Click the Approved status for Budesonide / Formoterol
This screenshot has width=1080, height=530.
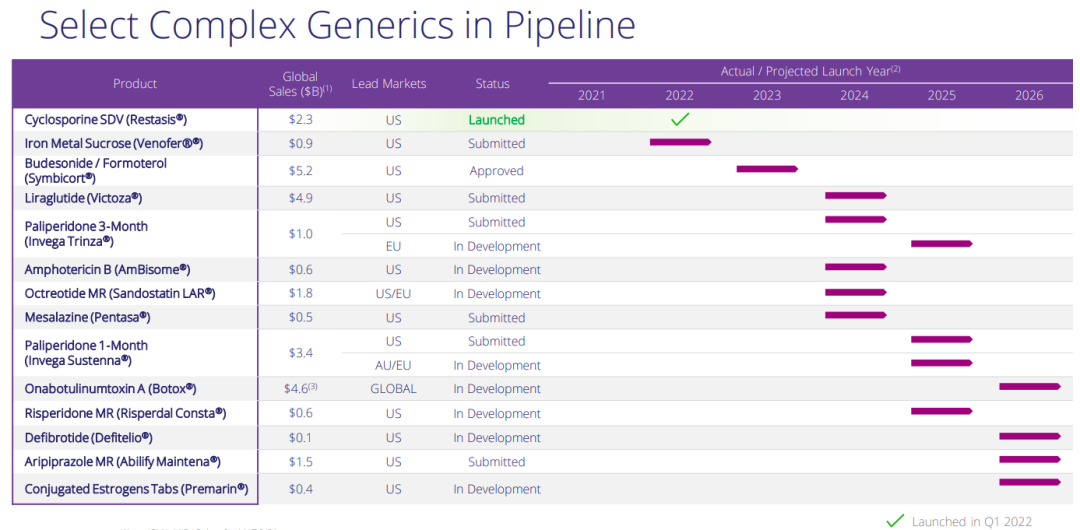click(x=497, y=171)
